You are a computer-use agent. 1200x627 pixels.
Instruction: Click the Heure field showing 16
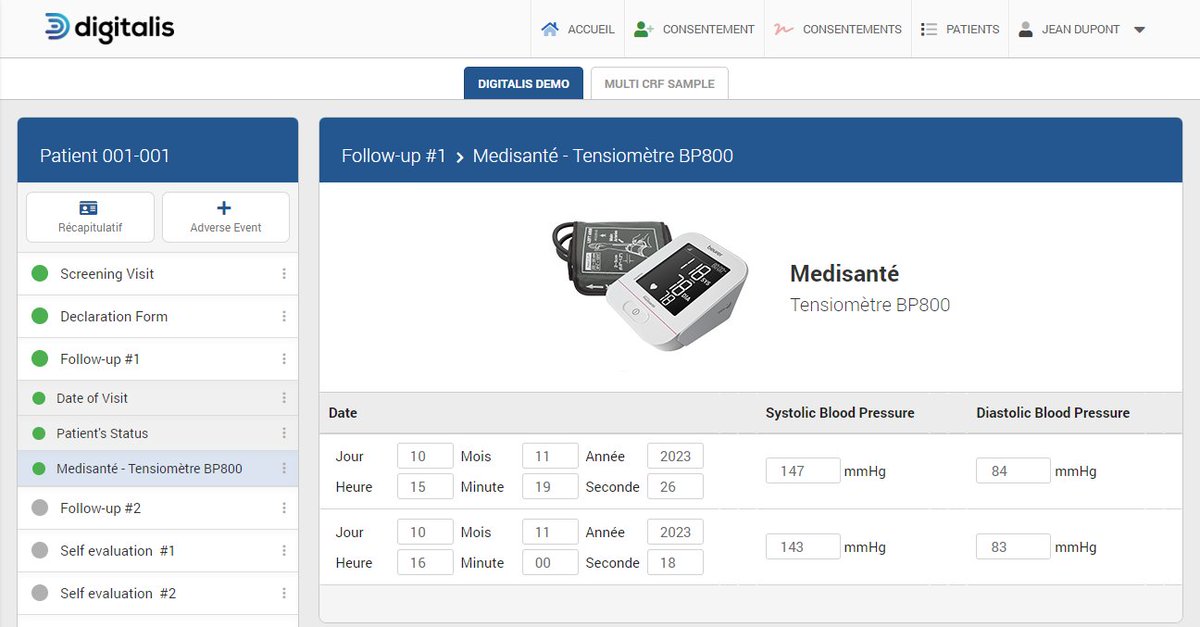click(x=425, y=563)
